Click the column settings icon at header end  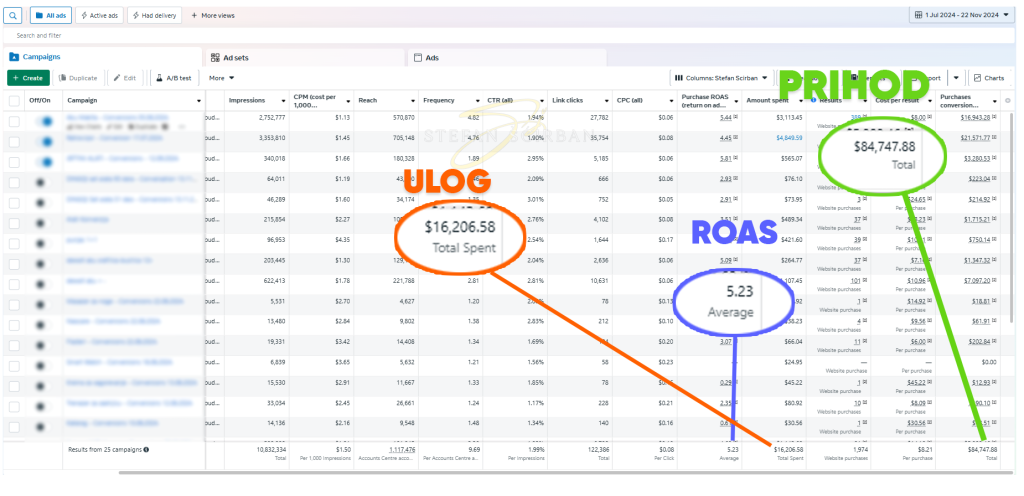pos(1007,101)
